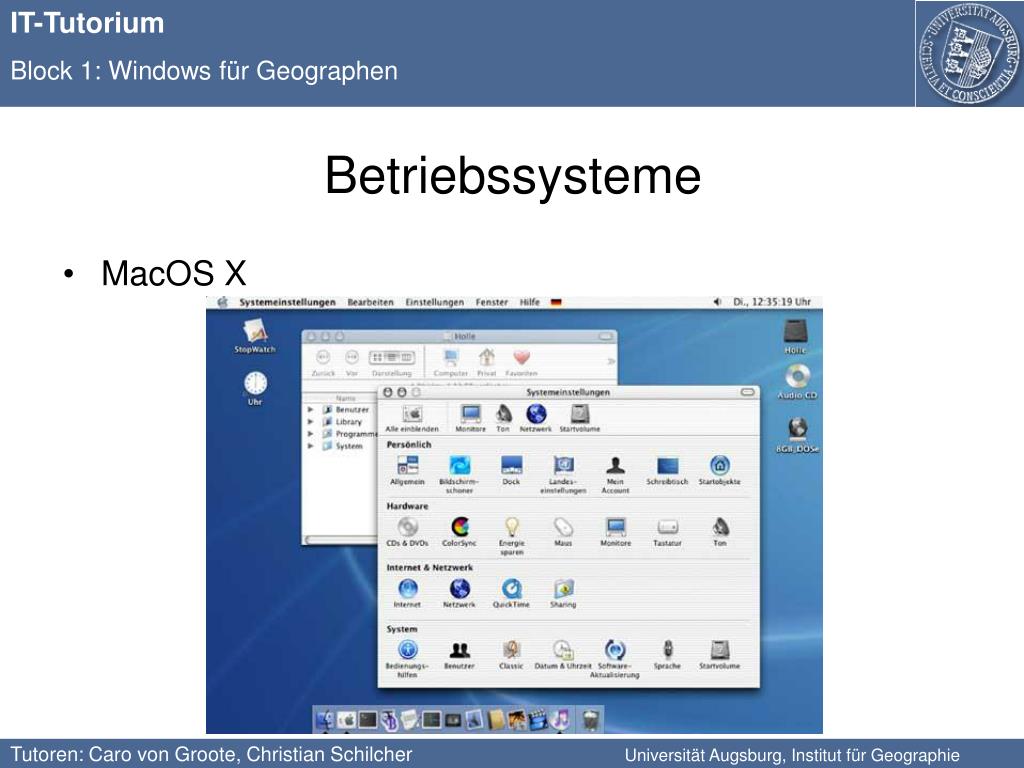Click Vor button in Holle window
Image resolution: width=1024 pixels, height=768 pixels.
coord(352,363)
